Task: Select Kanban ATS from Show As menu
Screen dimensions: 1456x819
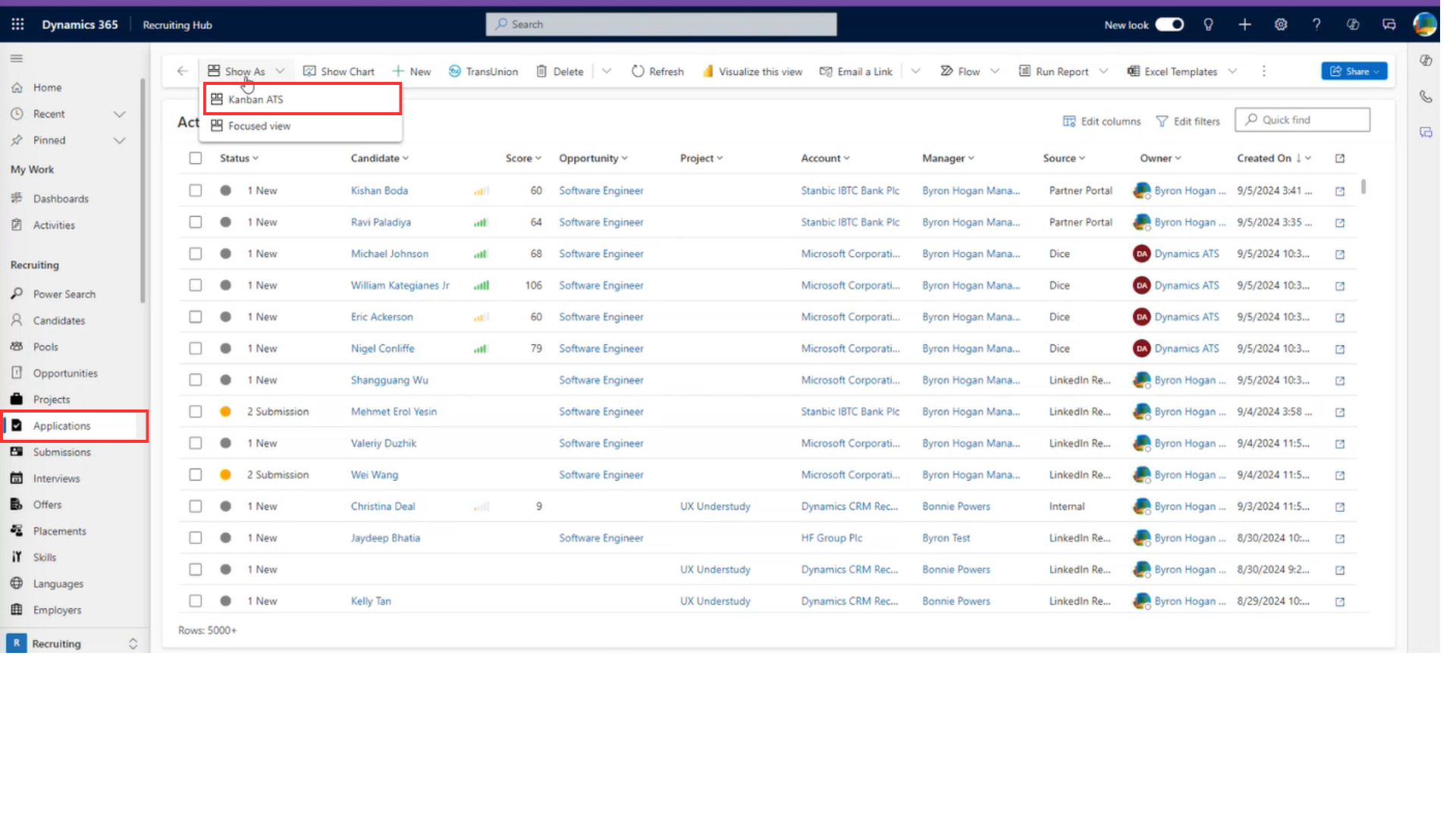Action: pyautogui.click(x=302, y=99)
